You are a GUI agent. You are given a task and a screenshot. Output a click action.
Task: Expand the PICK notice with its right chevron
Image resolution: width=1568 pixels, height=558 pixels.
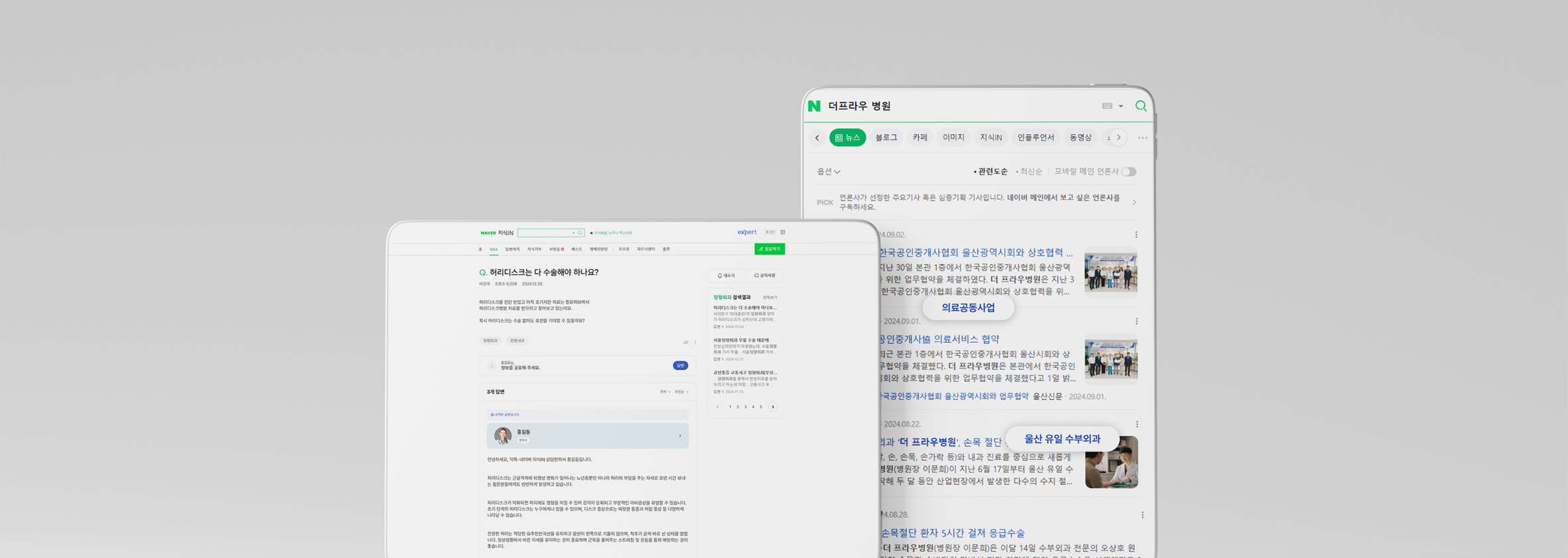point(1134,203)
